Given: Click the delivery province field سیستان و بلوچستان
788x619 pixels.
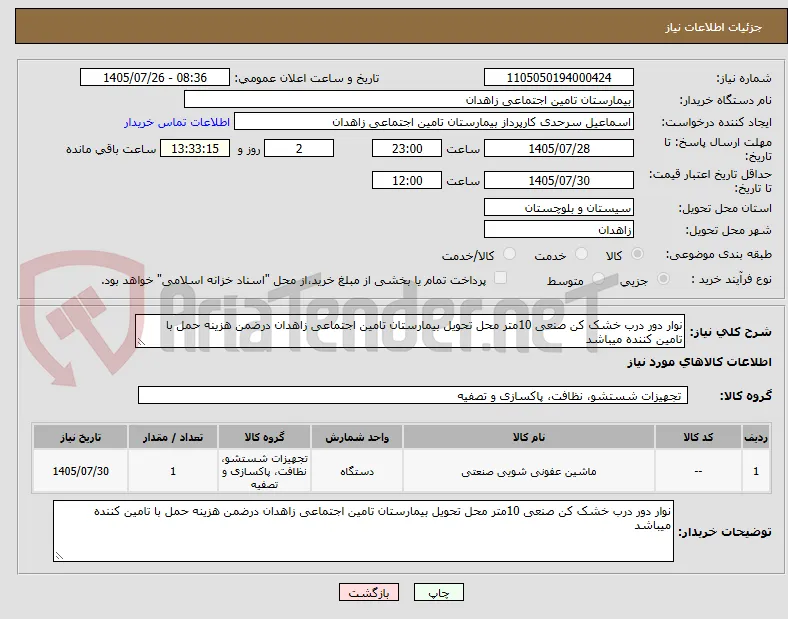Looking at the screenshot, I should point(558,208).
